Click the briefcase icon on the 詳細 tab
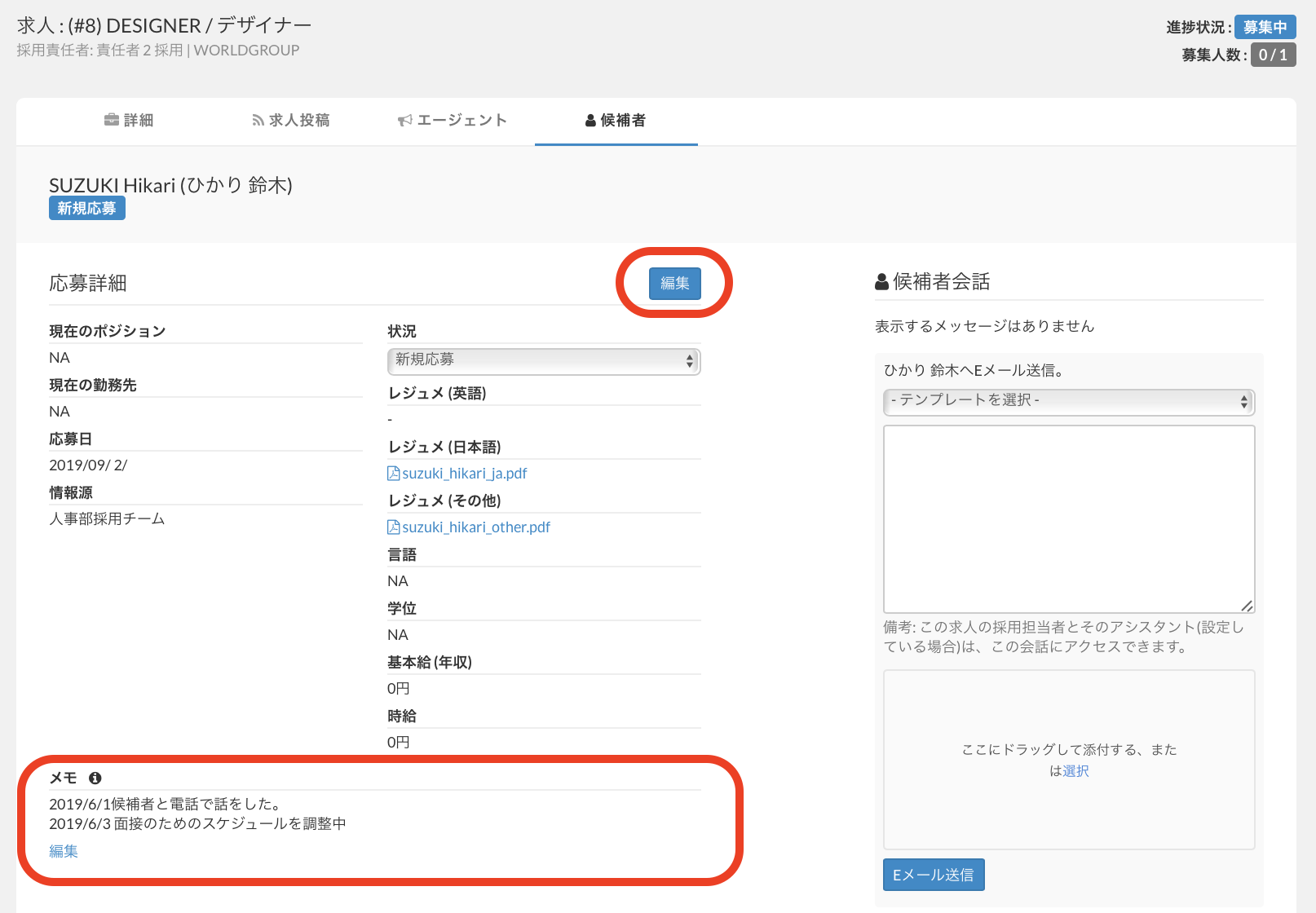 coord(112,120)
